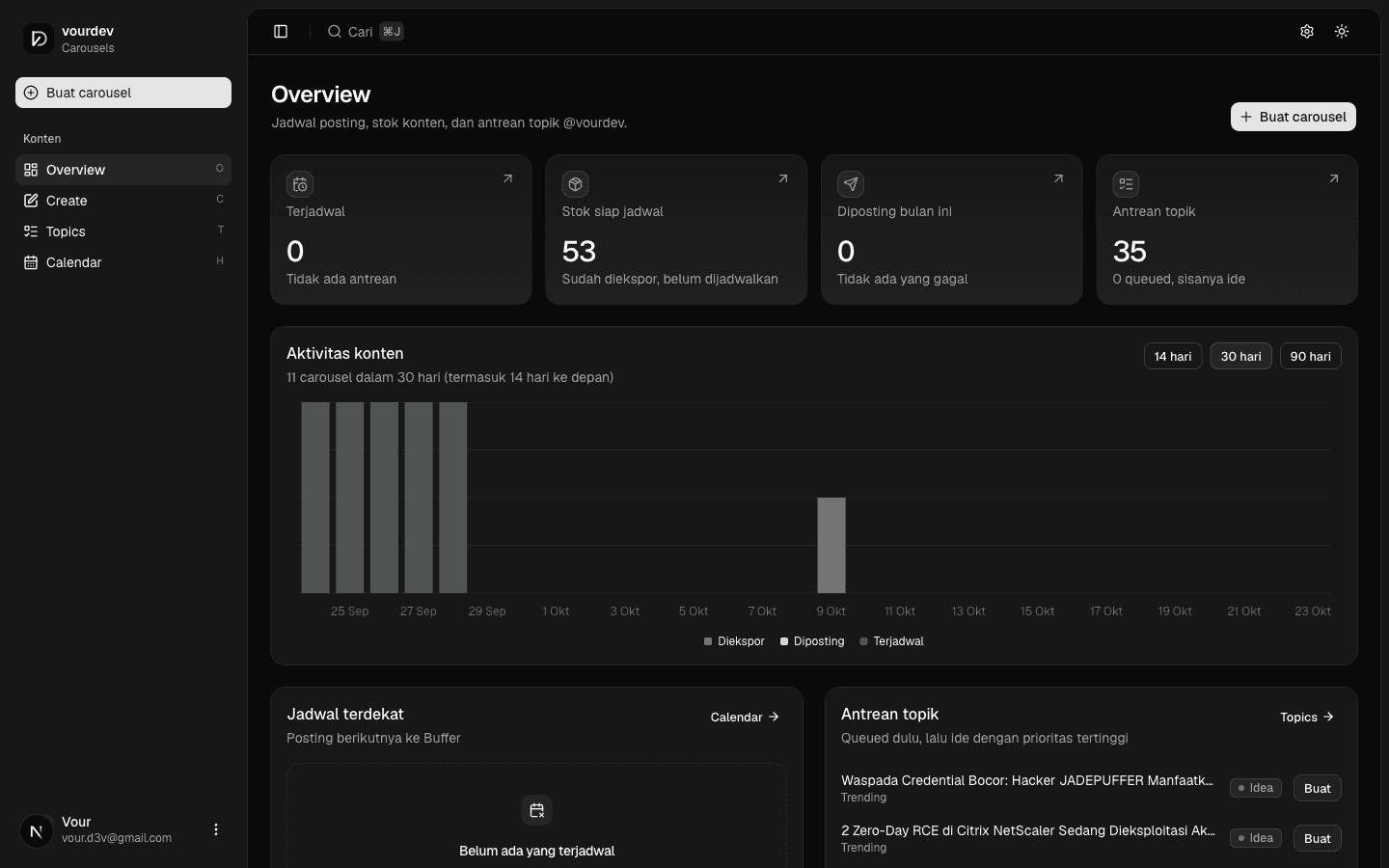Click Idea badge on Citrix NetScaler topic
Screen dimensions: 1389x868
pos(1256,838)
